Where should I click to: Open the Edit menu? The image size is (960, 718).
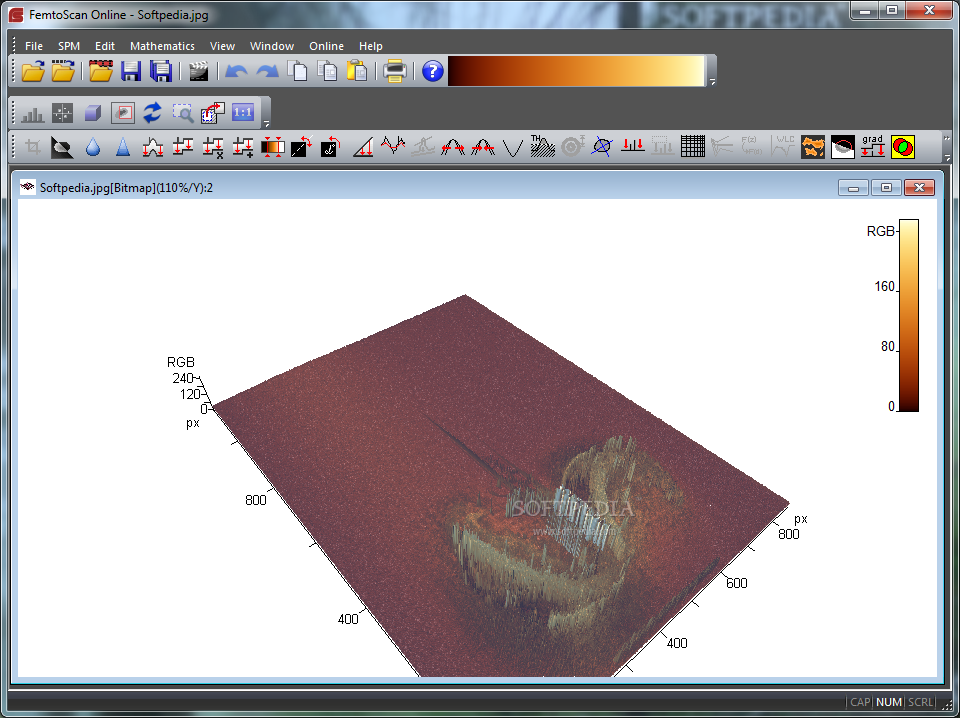tap(105, 46)
